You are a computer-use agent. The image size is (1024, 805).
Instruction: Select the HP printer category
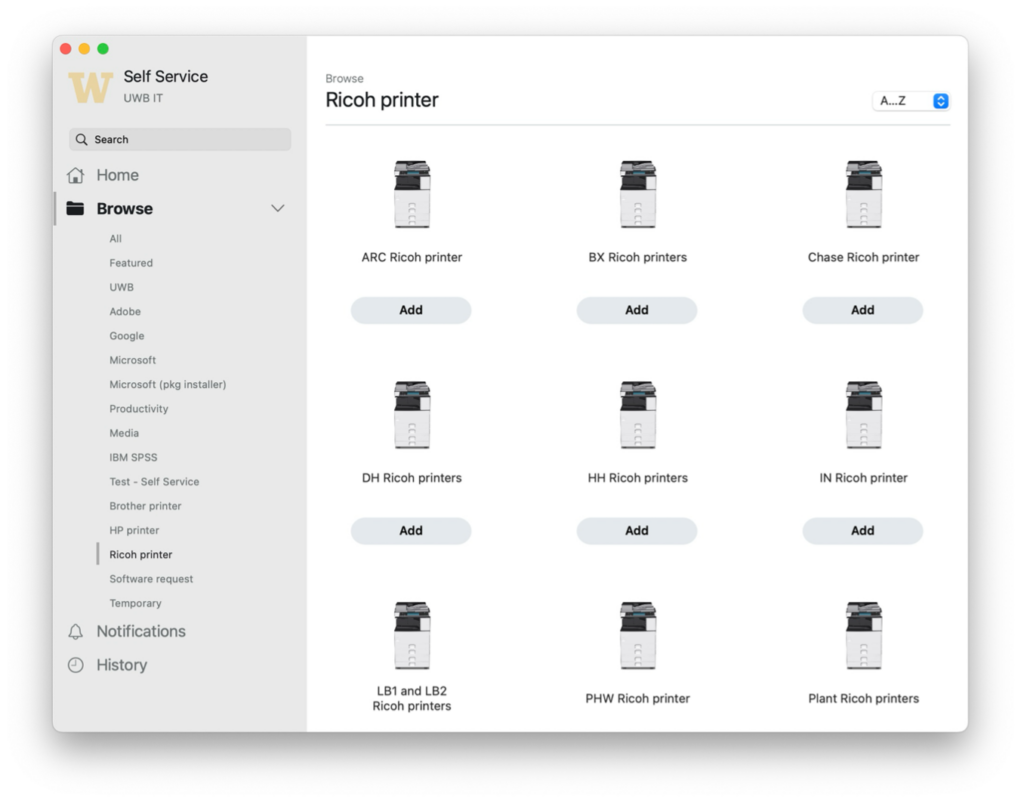pyautogui.click(x=134, y=530)
